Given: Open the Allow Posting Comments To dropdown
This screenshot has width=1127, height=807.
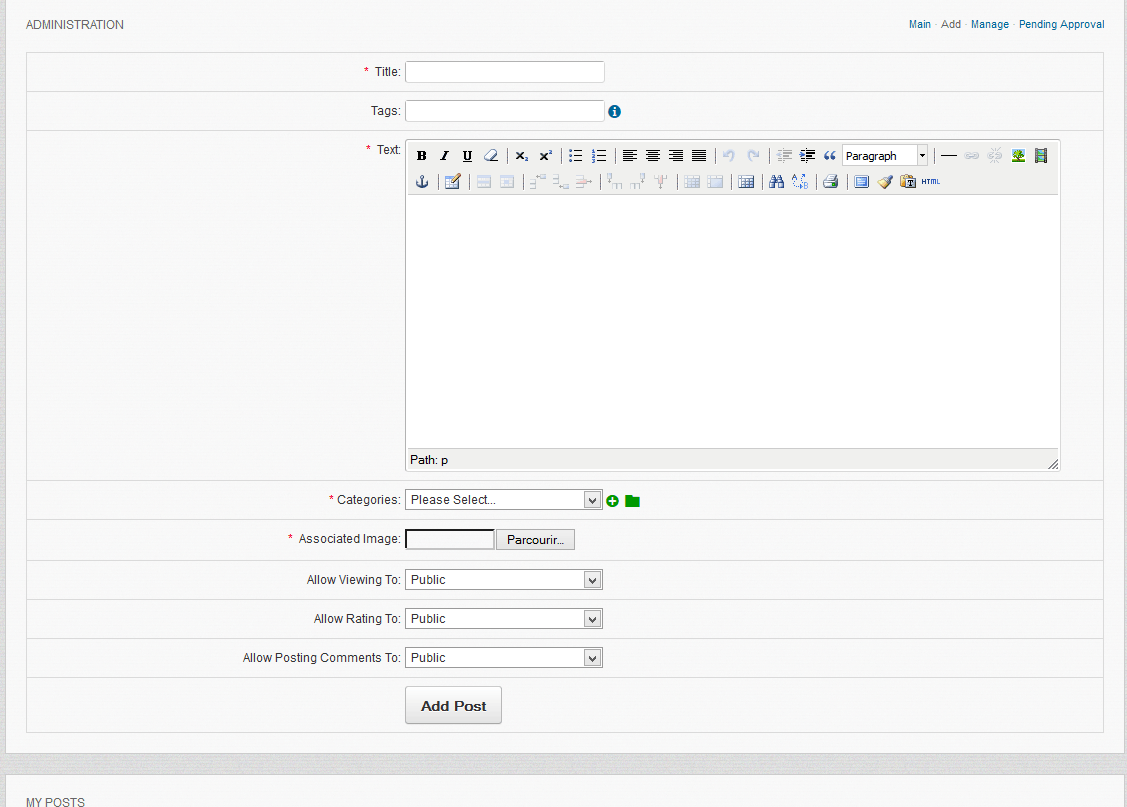Looking at the screenshot, I should (x=503, y=658).
